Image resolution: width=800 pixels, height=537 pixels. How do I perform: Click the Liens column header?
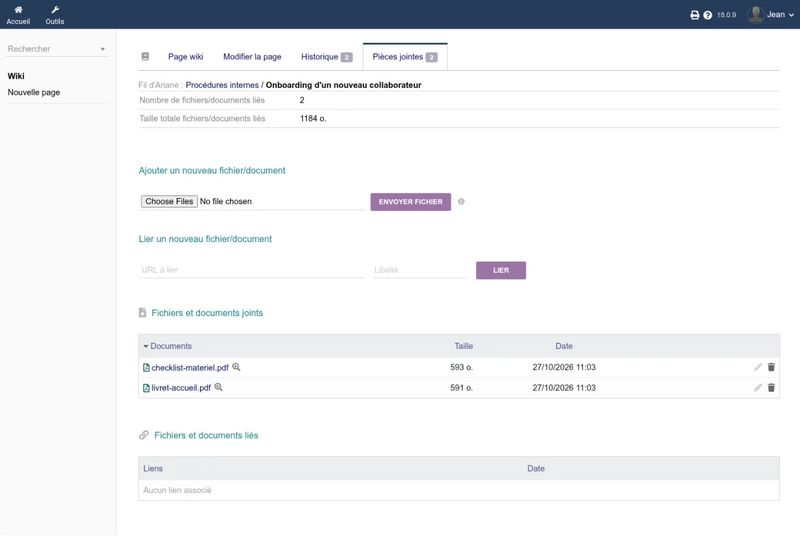pyautogui.click(x=153, y=468)
